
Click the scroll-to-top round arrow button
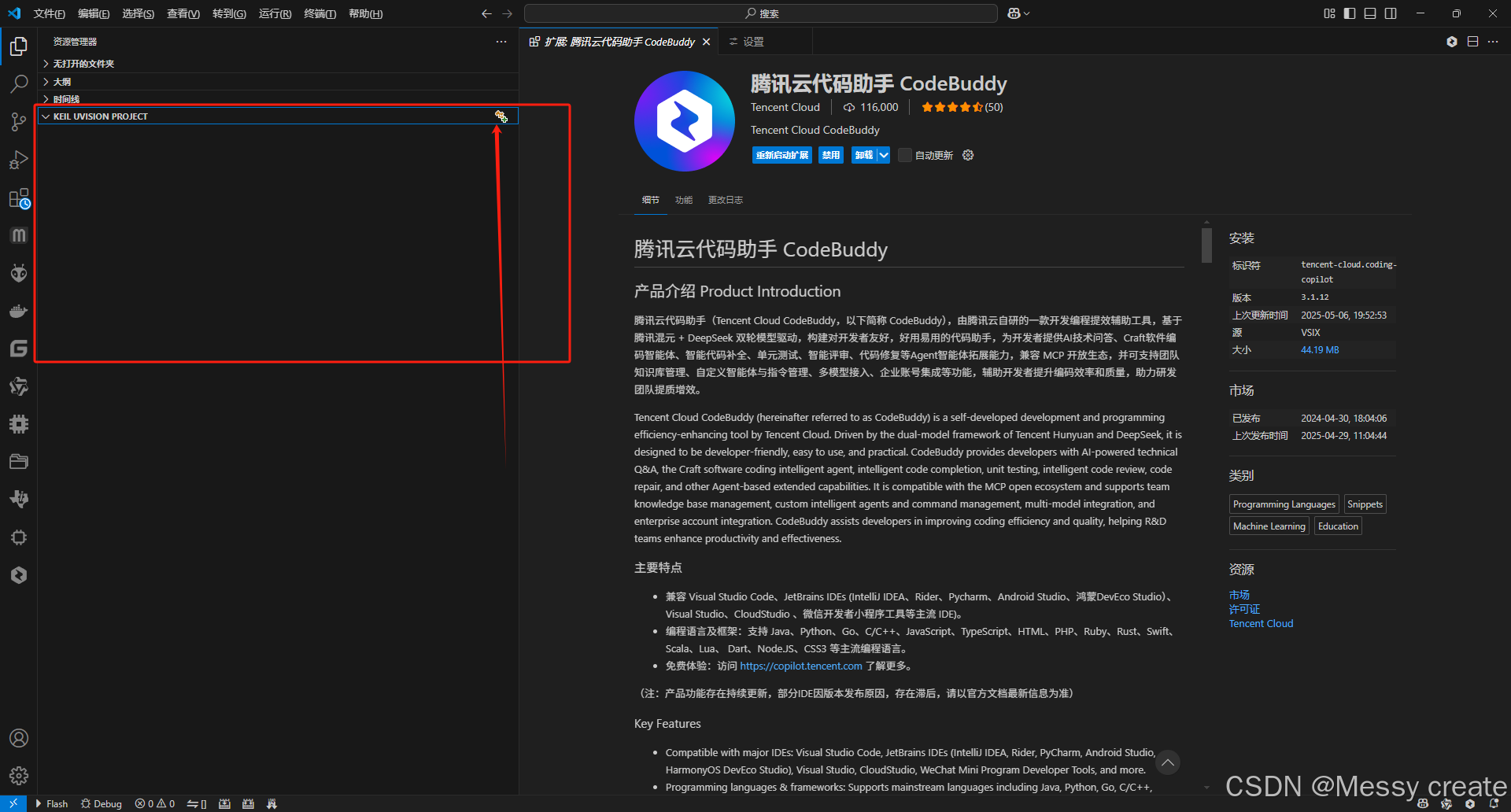click(x=1168, y=762)
